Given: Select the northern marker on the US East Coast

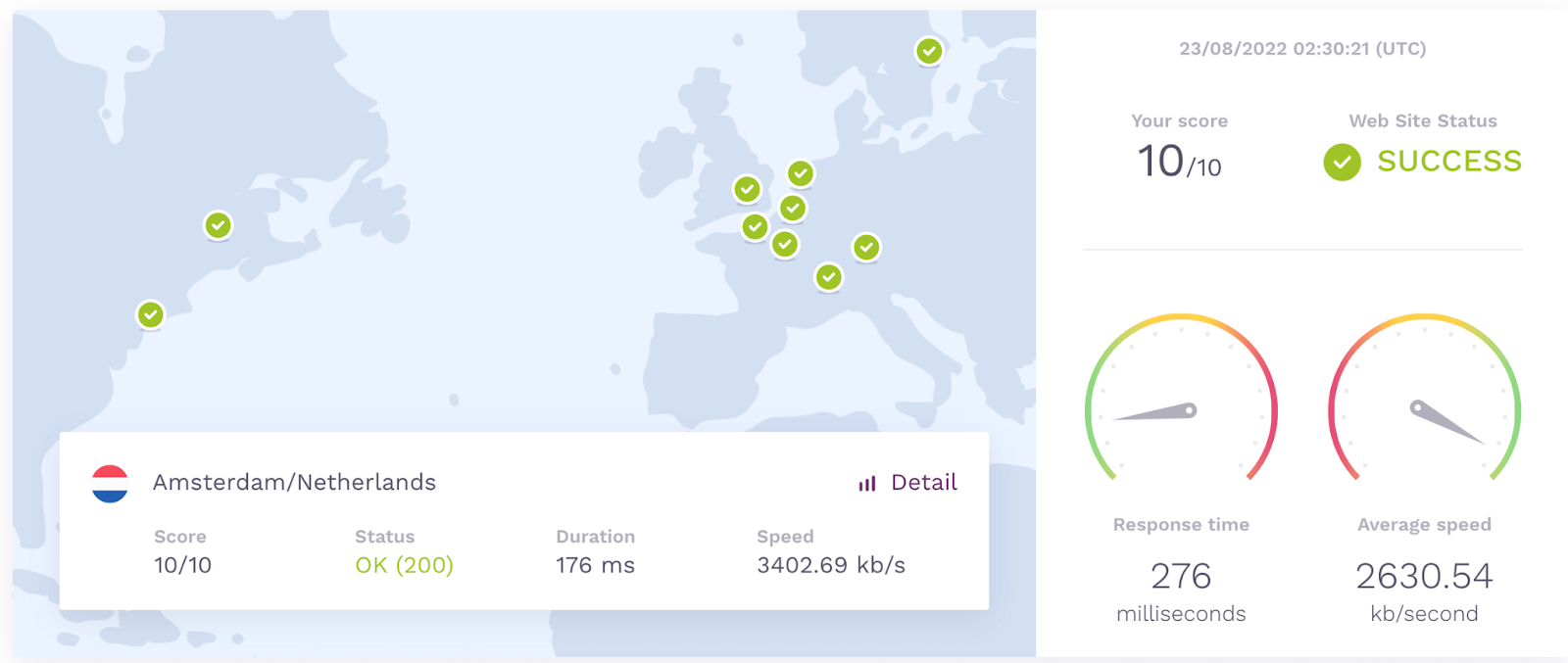Looking at the screenshot, I should 218,225.
